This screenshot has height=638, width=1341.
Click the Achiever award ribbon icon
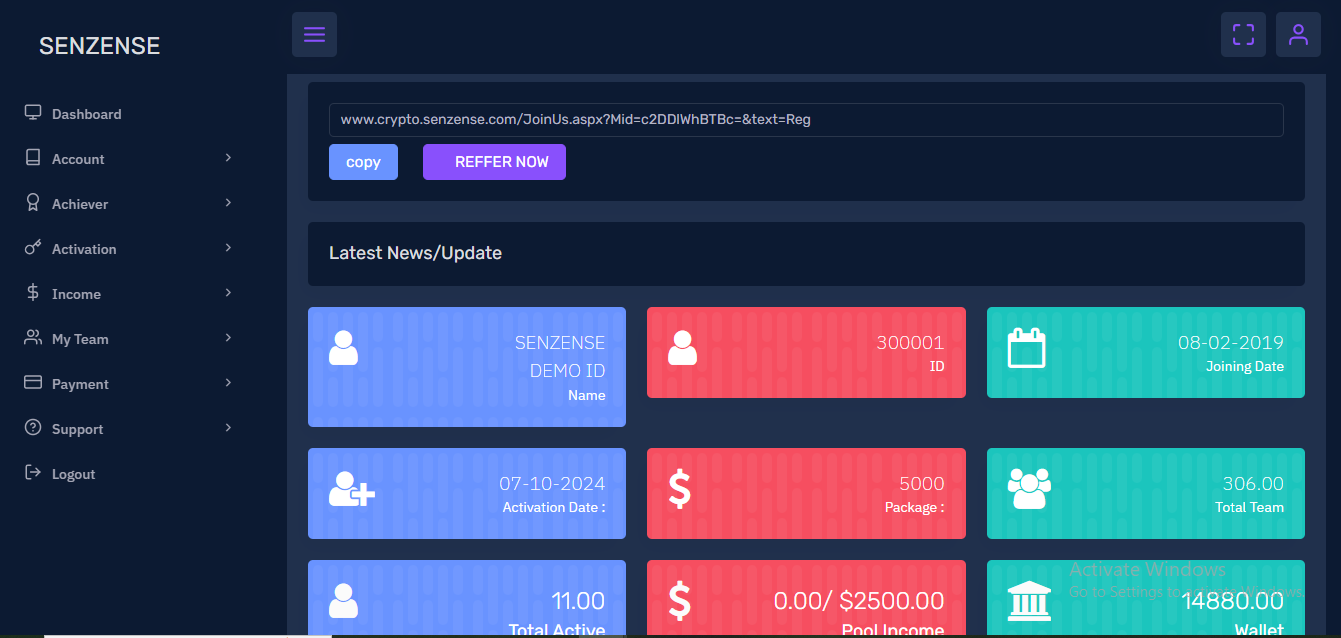[33, 202]
